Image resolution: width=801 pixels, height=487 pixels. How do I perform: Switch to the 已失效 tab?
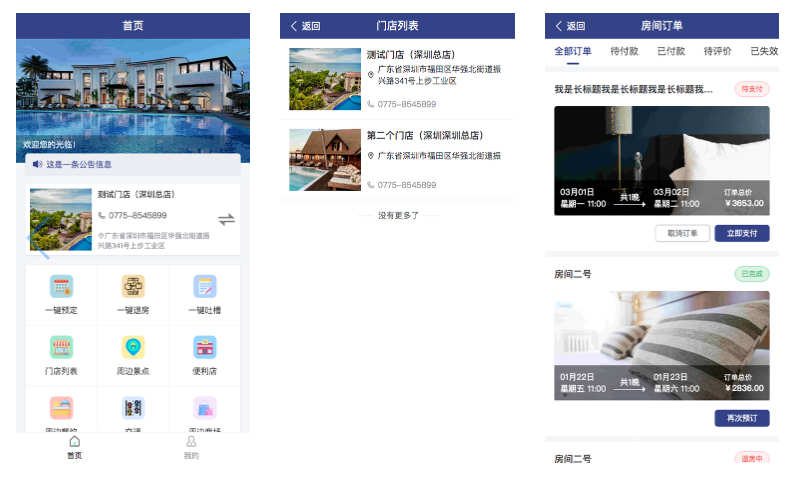click(764, 51)
